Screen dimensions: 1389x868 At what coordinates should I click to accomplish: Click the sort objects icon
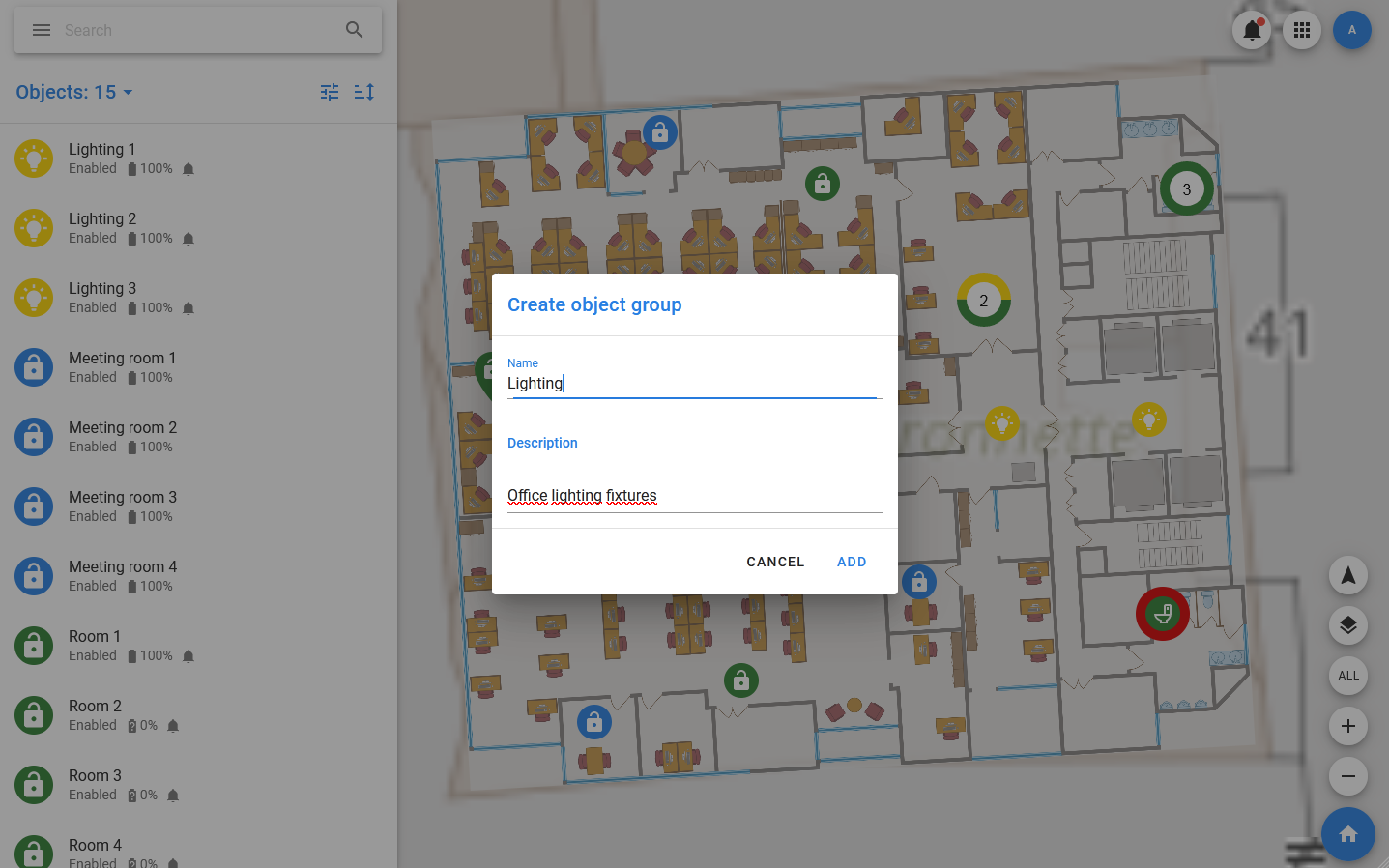364,92
